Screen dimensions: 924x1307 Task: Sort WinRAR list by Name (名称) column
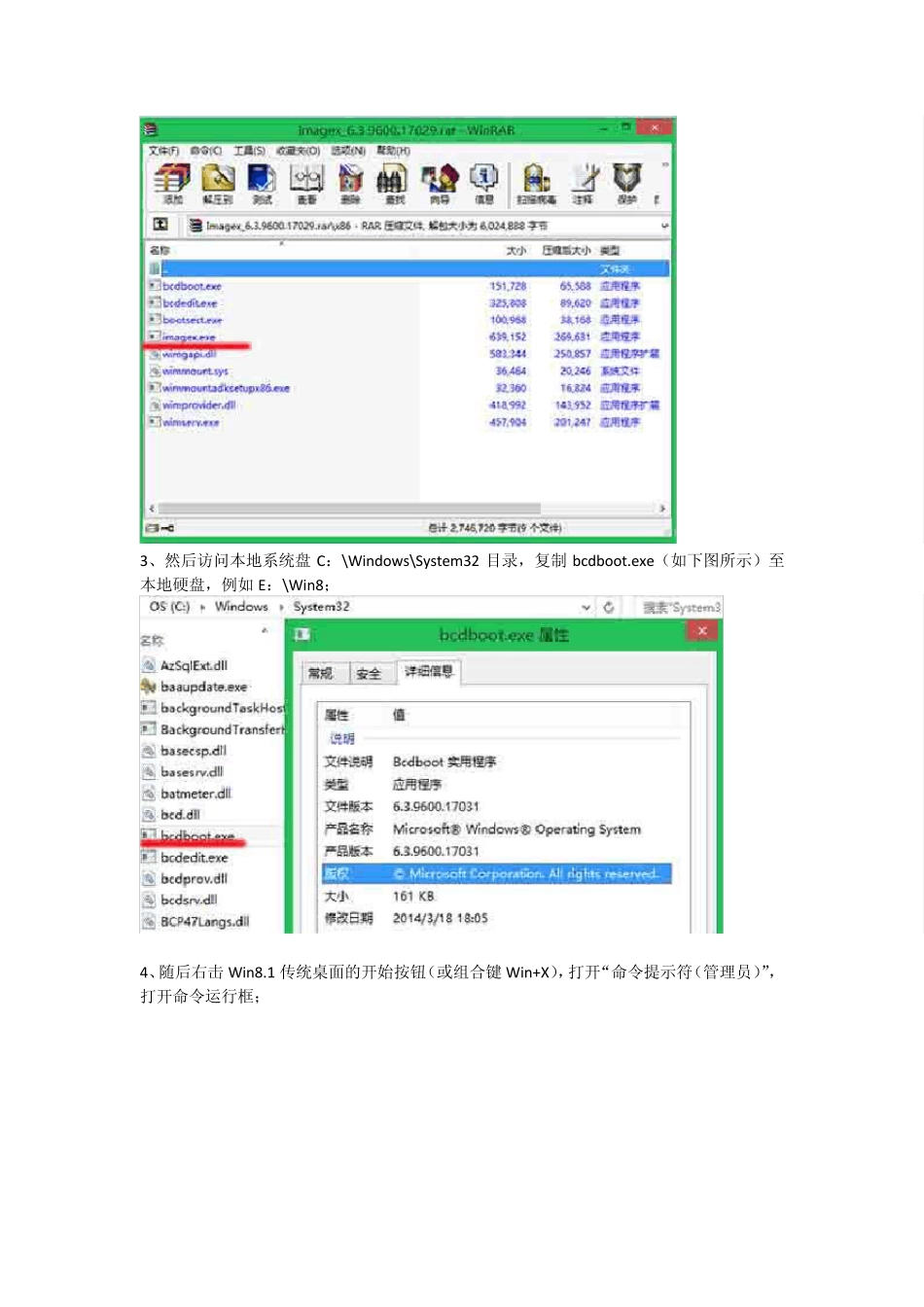point(160,250)
